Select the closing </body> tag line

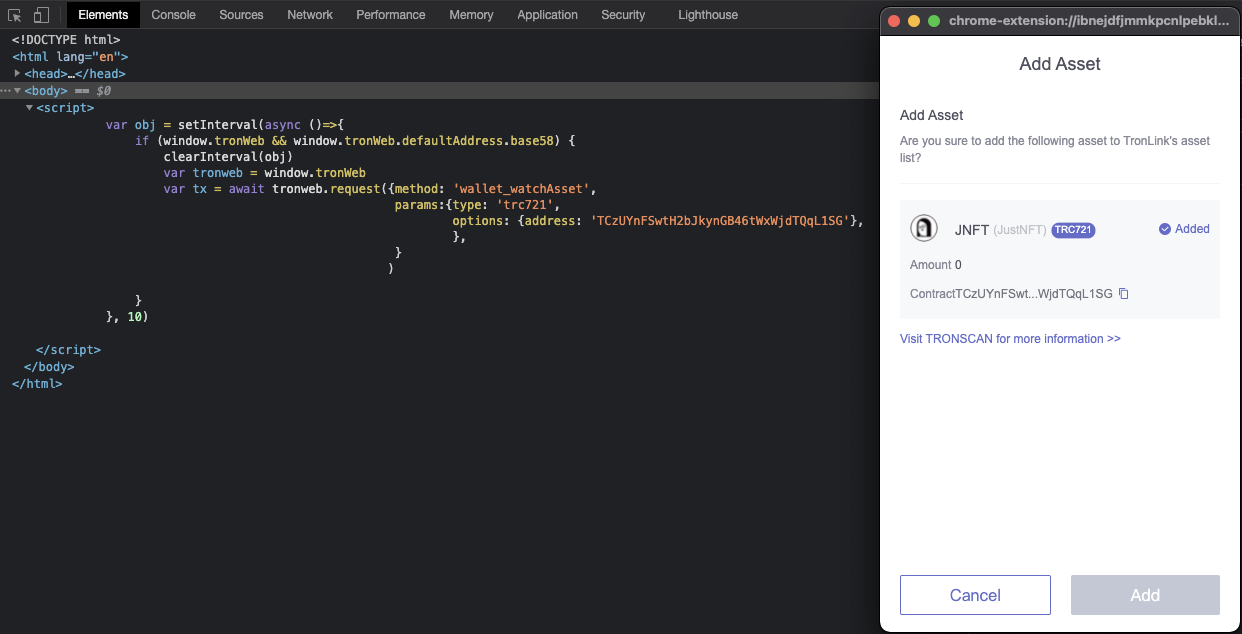pos(49,367)
